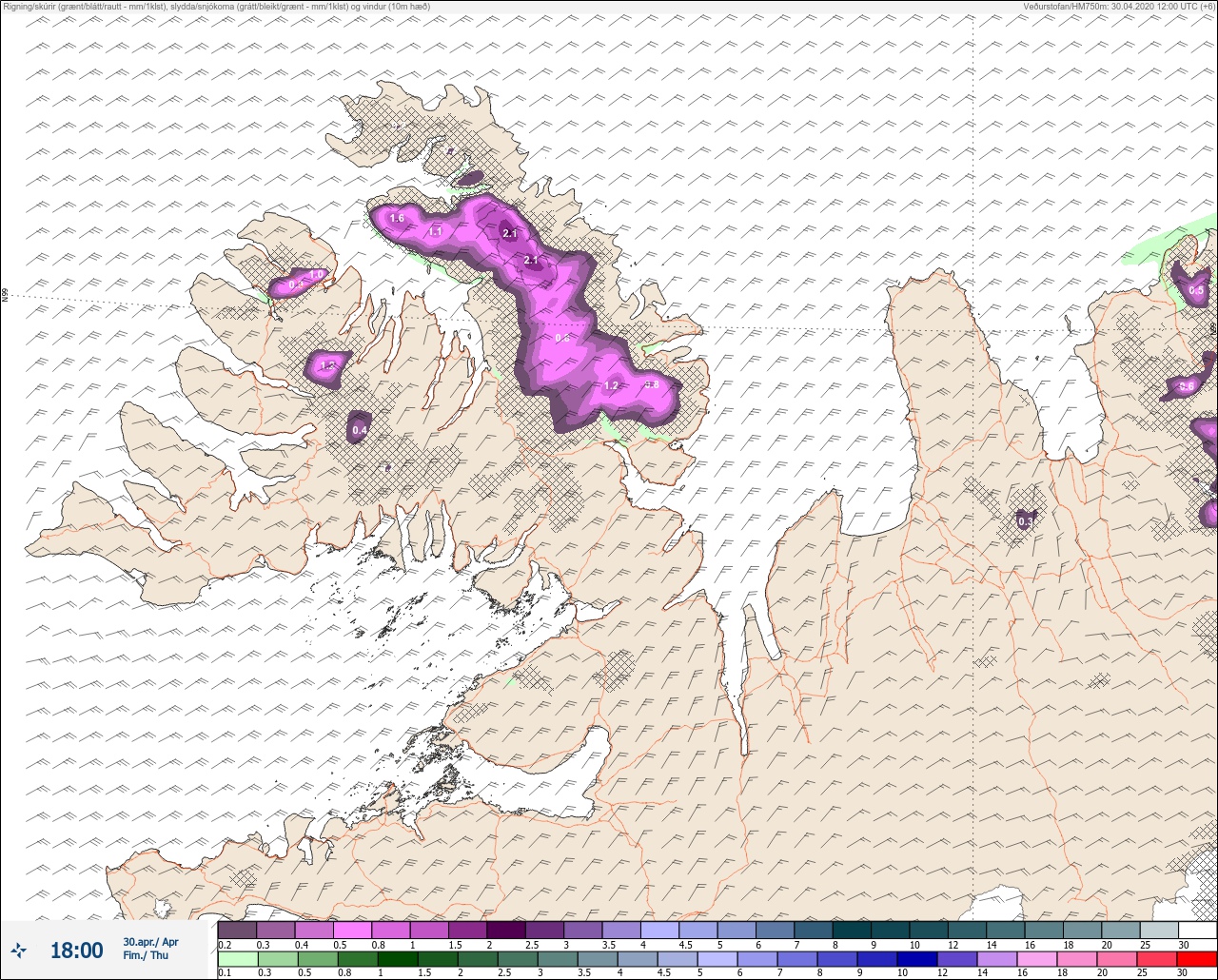Viewport: 1218px width, 980px height.
Task: Click the map title text starting 'Rigning/skúrir'
Action: click(x=216, y=7)
